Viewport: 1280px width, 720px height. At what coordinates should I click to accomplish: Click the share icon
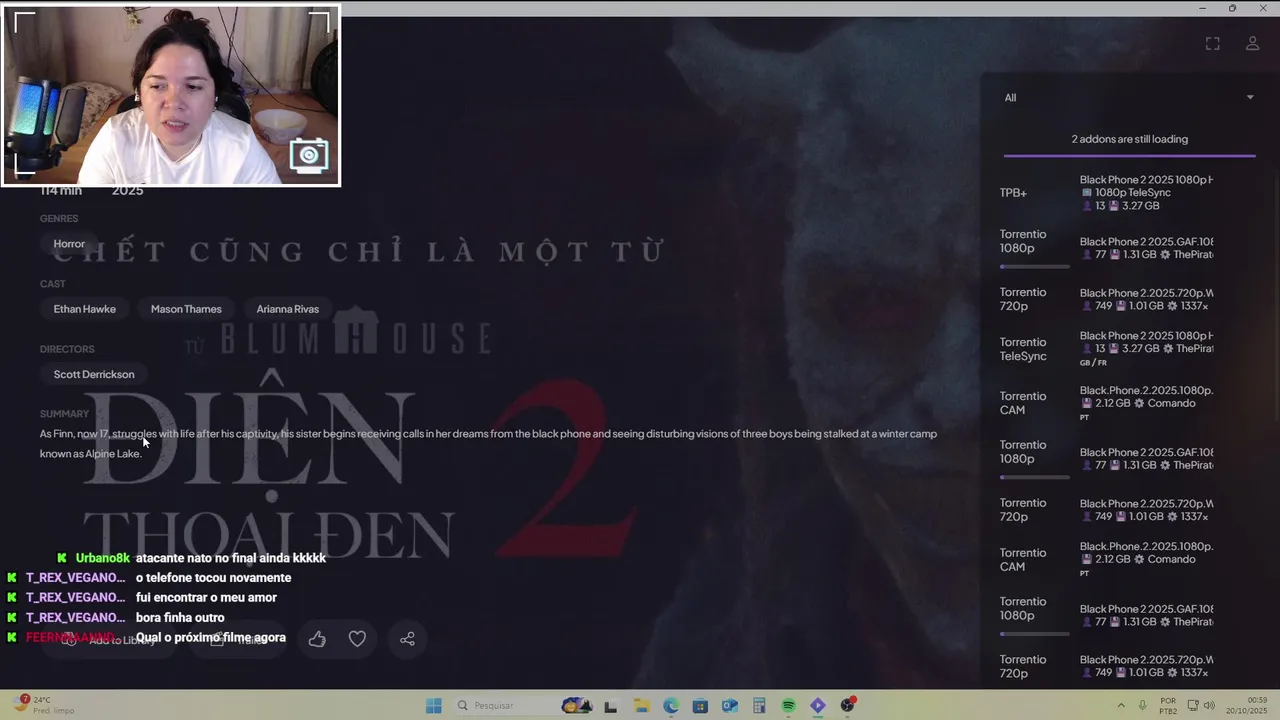[x=407, y=639]
